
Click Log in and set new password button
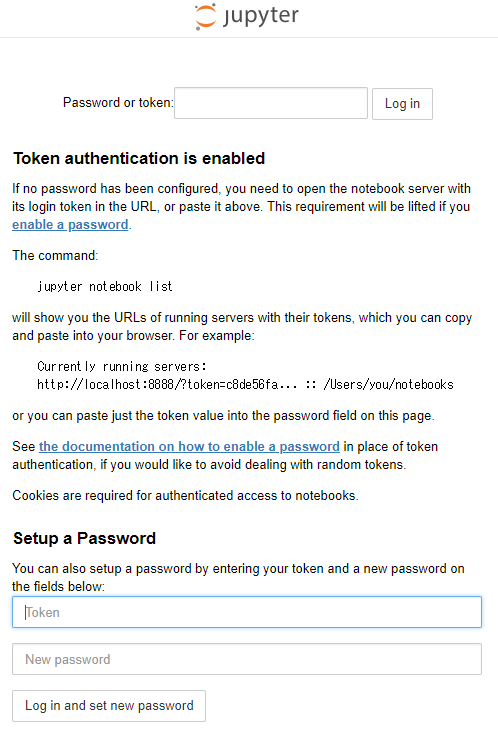[109, 706]
